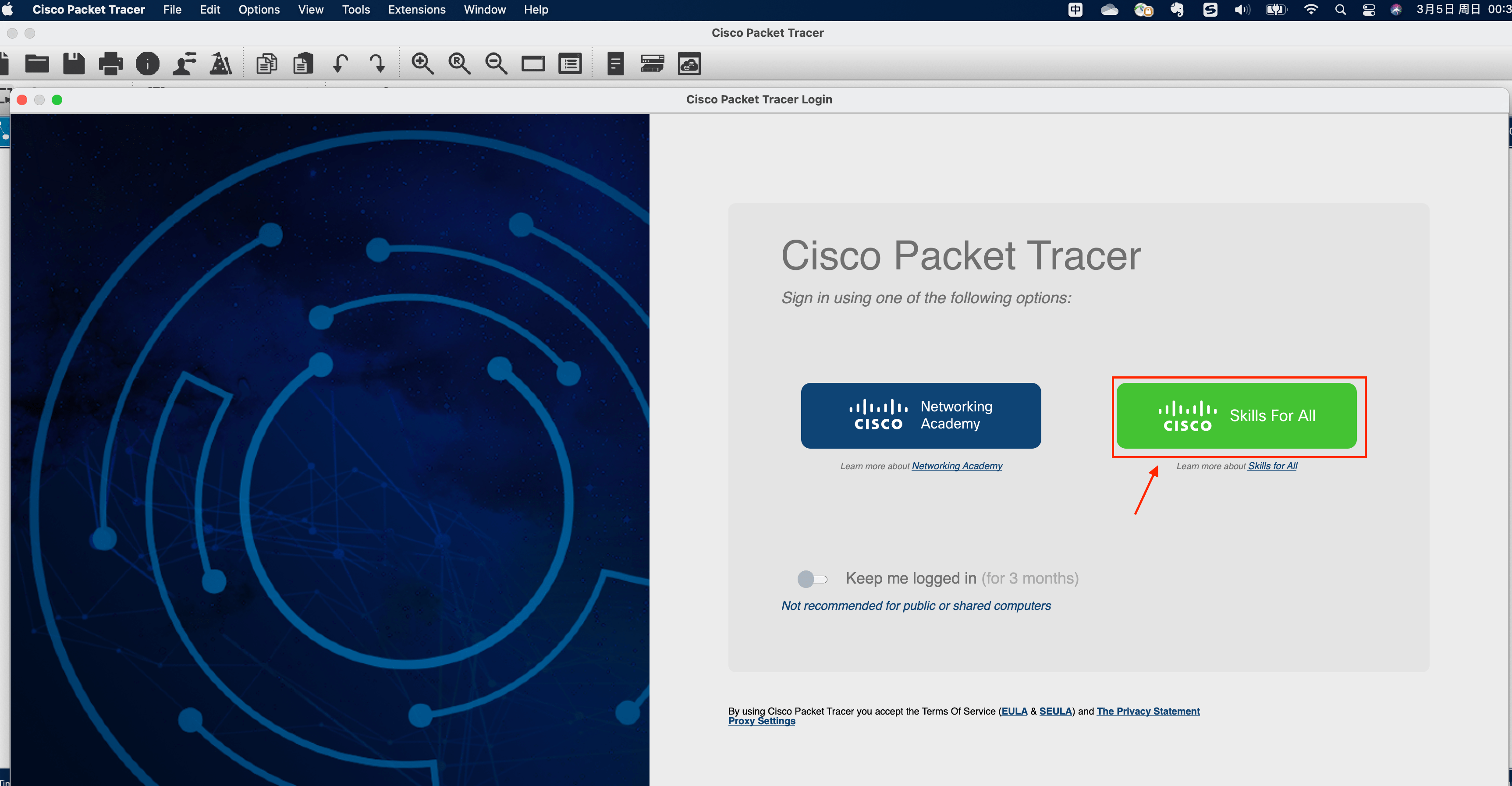Reset the workspace zoom level
Screen dimensions: 1512x786
(459, 64)
